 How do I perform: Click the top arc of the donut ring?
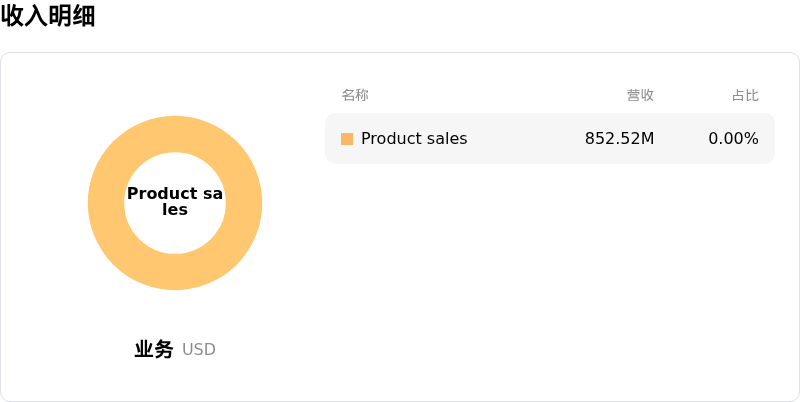click(x=175, y=134)
